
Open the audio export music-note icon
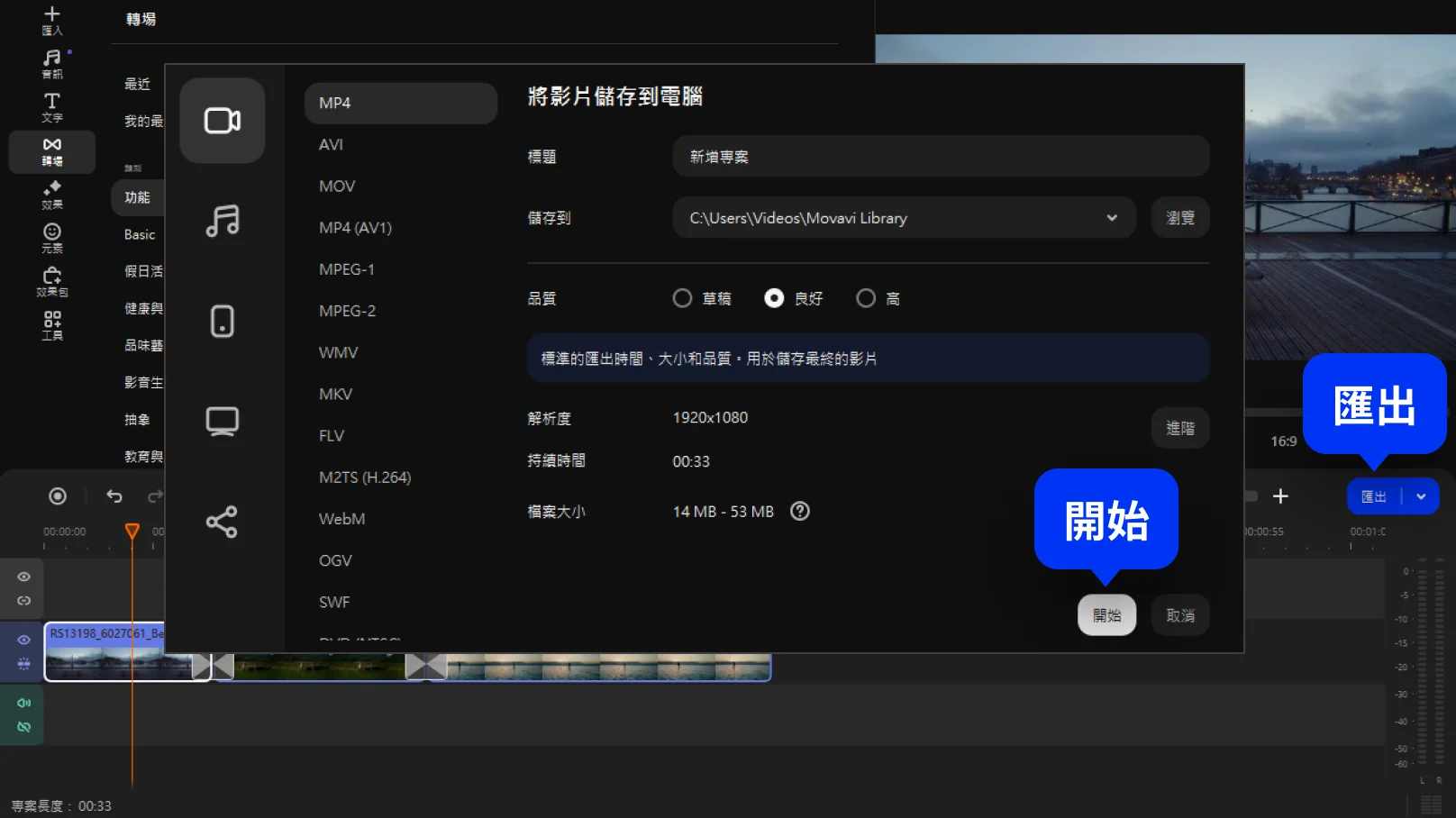point(222,221)
